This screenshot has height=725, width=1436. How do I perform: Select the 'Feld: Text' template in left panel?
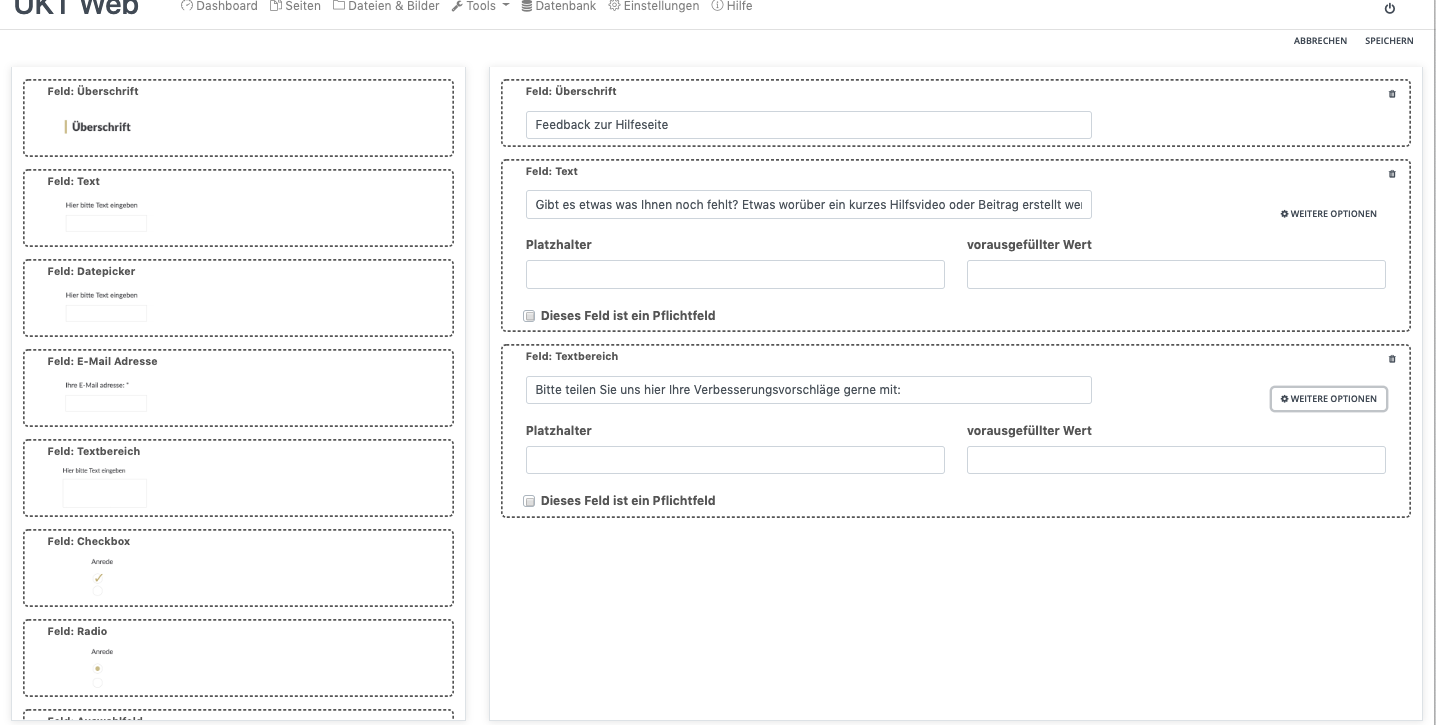pos(238,208)
